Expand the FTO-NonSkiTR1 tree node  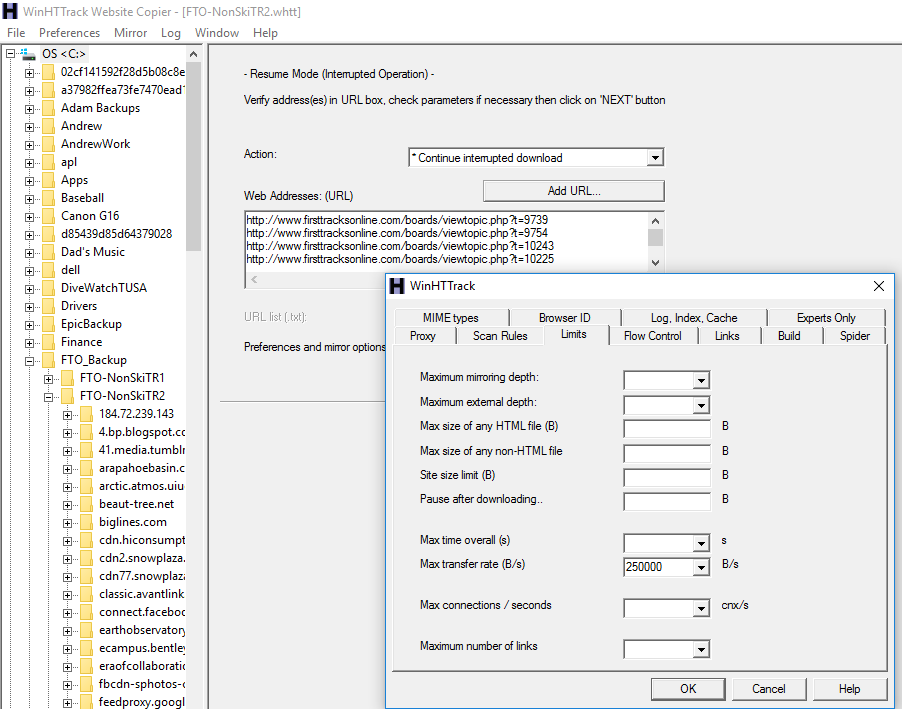coord(48,379)
